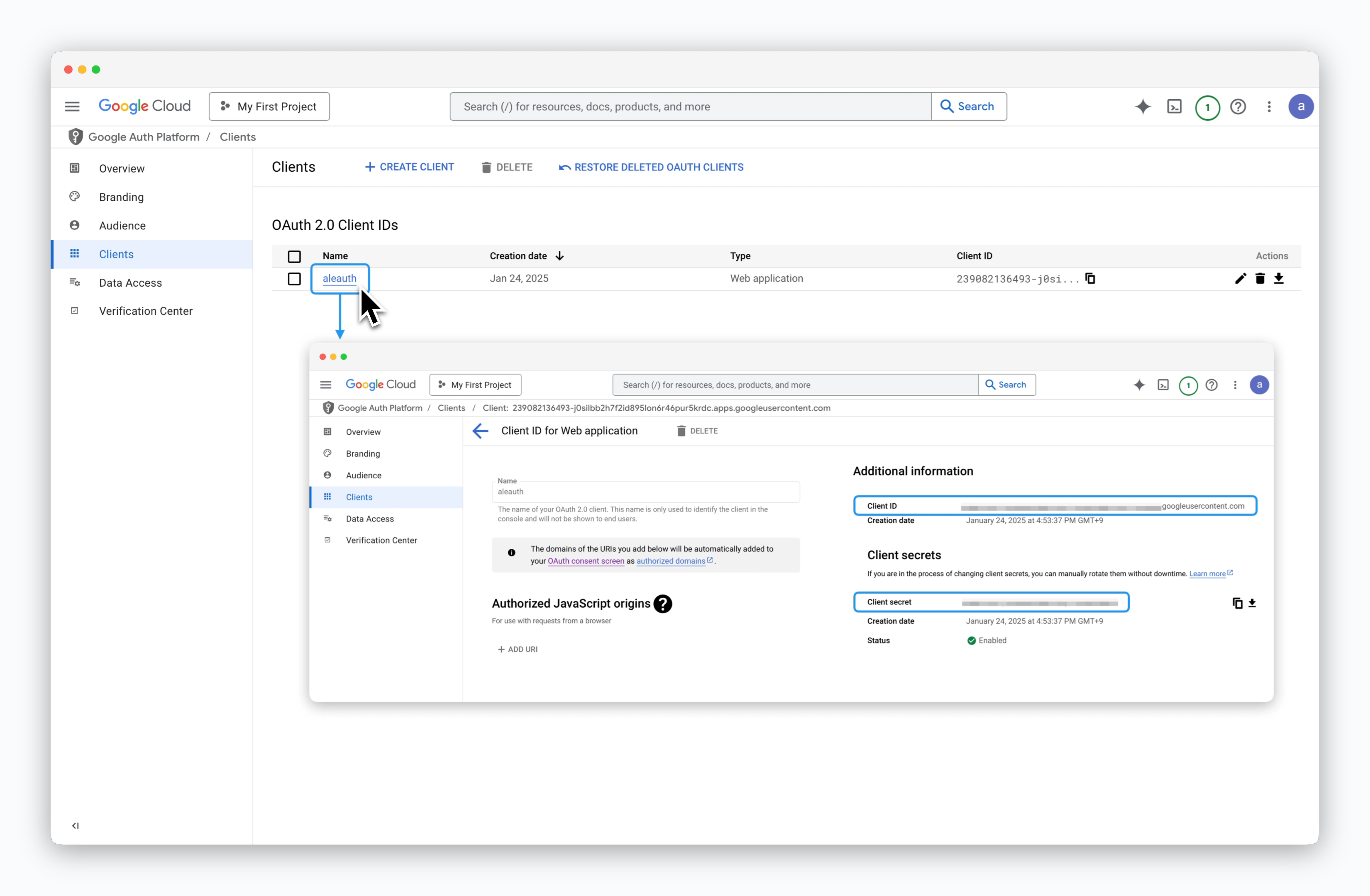This screenshot has height=896, width=1370.
Task: Open help icon beside Authorized JavaScript origins
Action: 662,604
